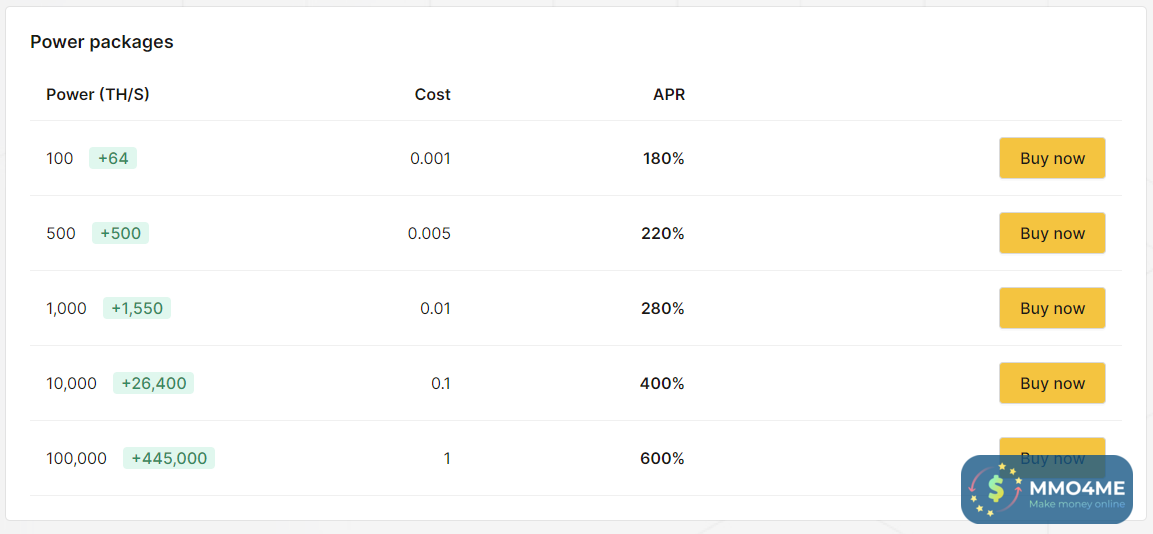Click the MMO4ME dollar sign logo icon

(x=995, y=489)
